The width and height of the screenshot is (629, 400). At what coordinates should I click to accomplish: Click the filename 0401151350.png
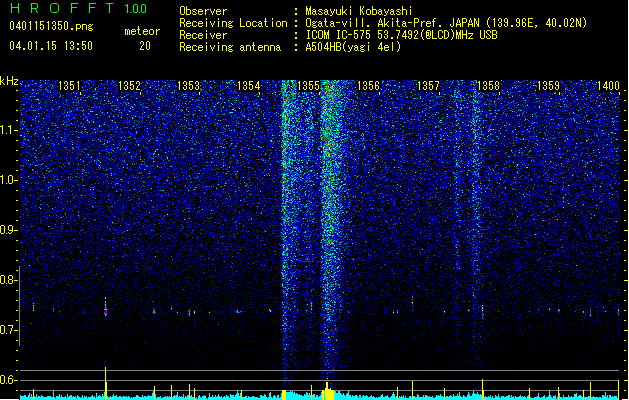[51, 26]
